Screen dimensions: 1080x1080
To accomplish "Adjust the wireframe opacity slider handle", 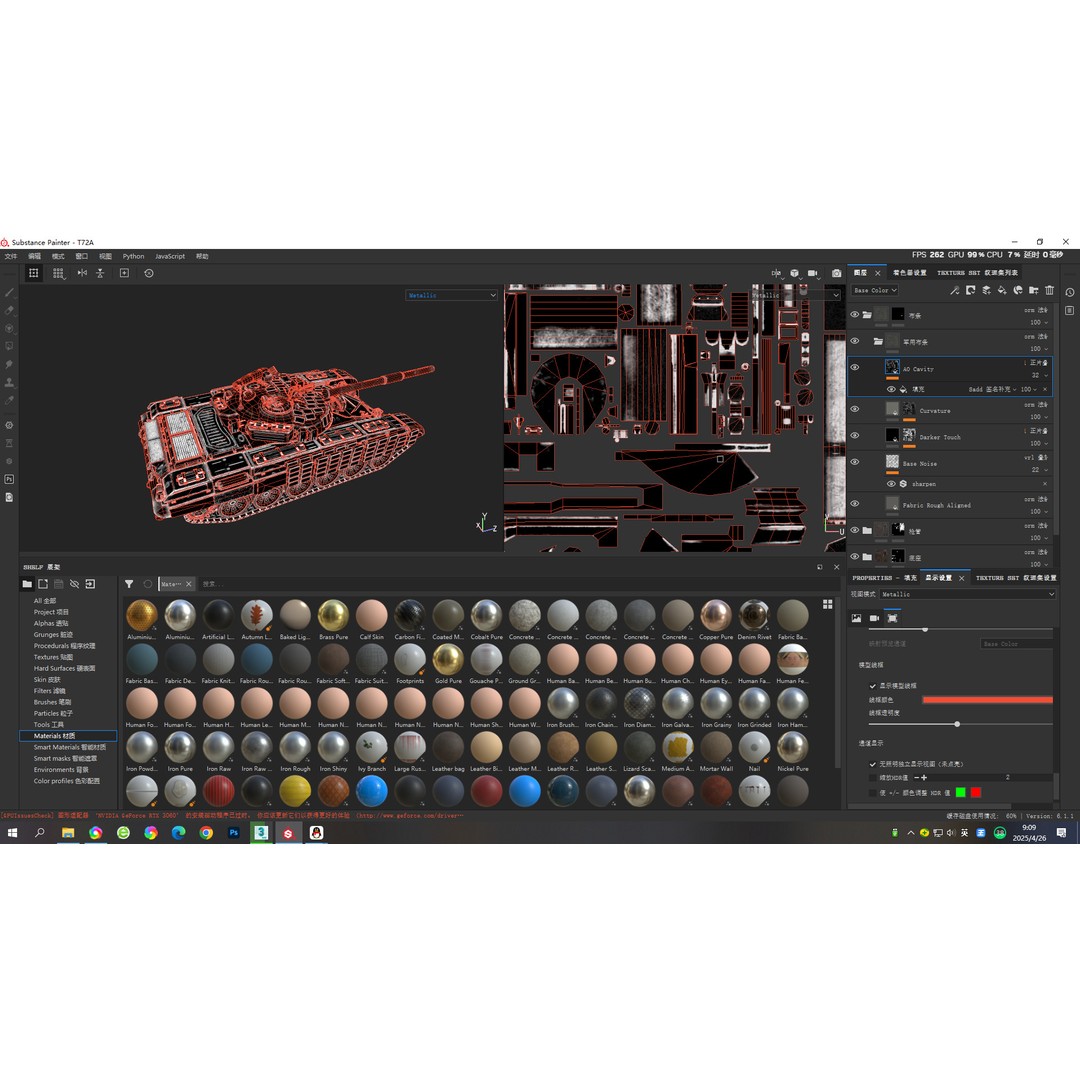I will coord(957,724).
